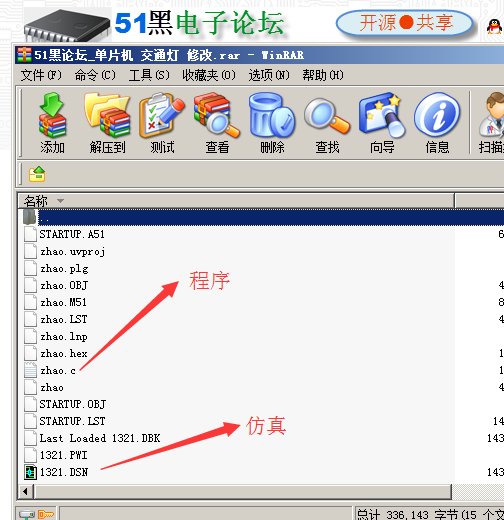Open the Options (选项) menu
The width and height of the screenshot is (504, 520).
click(x=269, y=75)
